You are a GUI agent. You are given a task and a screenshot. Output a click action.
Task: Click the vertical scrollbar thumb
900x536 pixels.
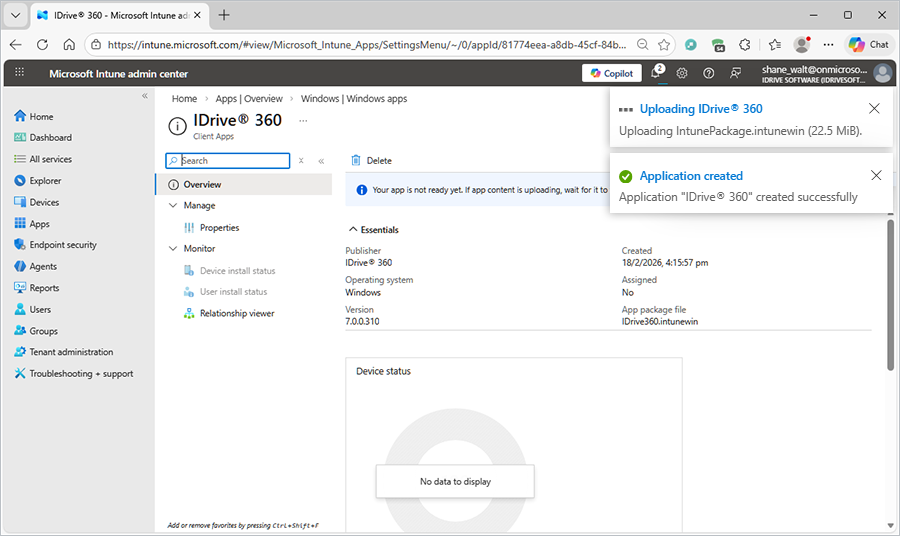(890, 294)
